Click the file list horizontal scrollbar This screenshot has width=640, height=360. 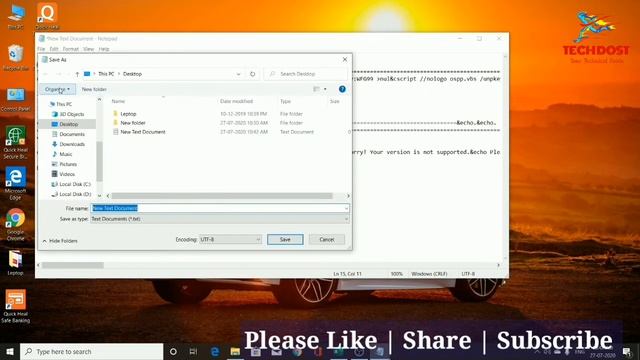pyautogui.click(x=222, y=196)
